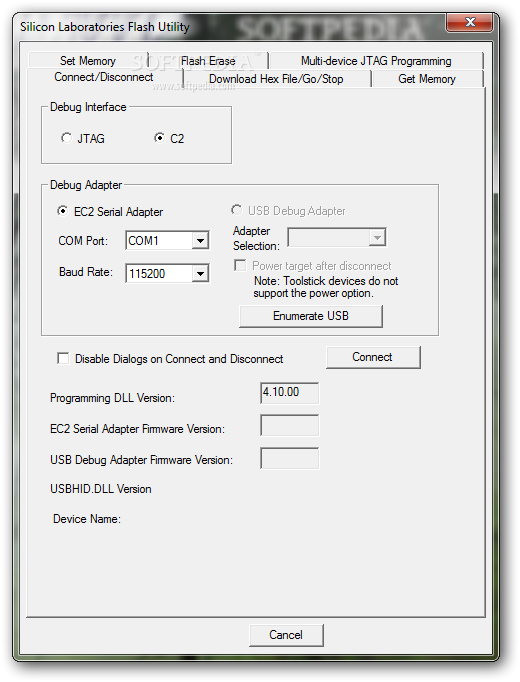Expand the Baud Rate dropdown

[x=200, y=274]
